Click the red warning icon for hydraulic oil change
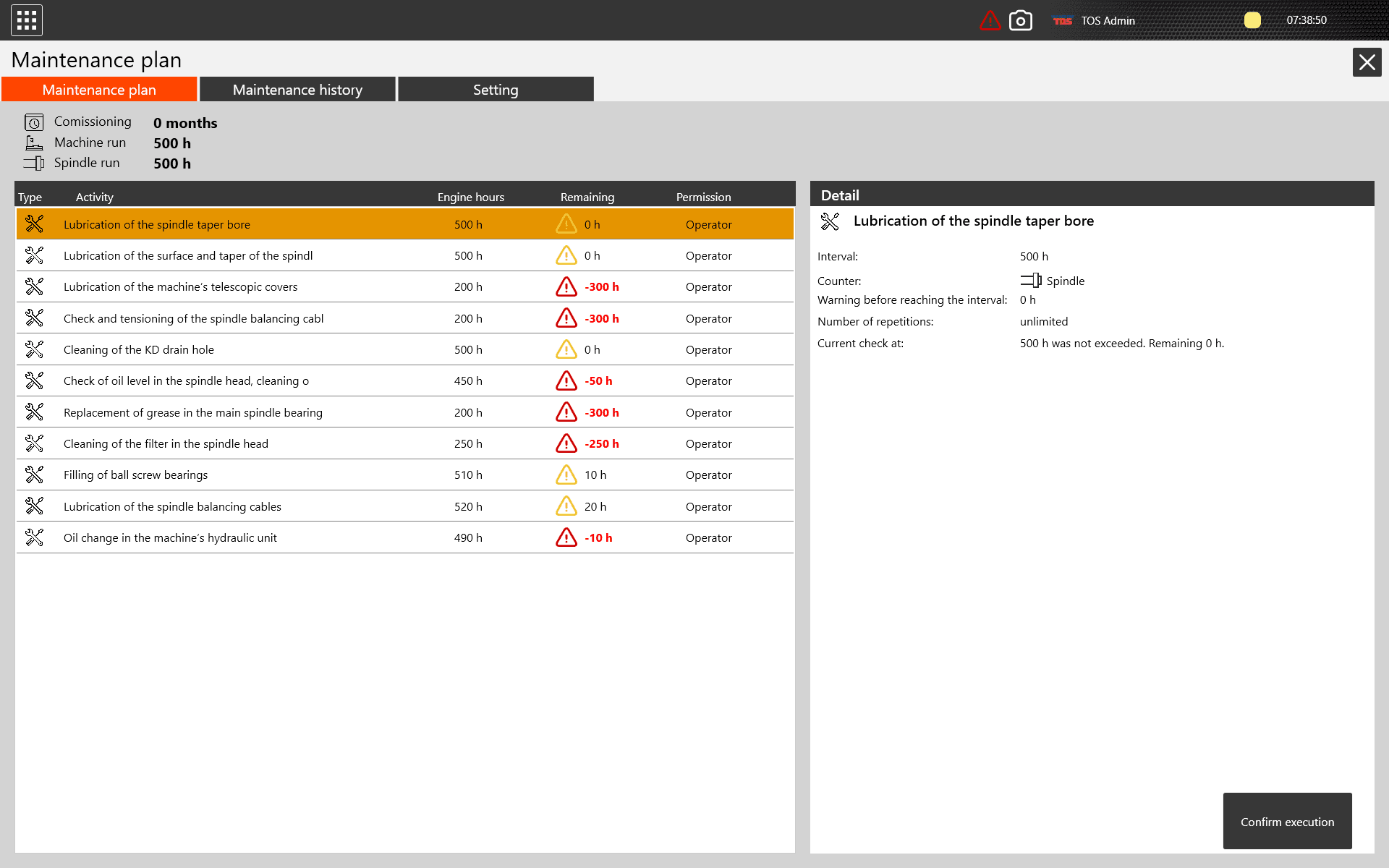 [566, 537]
